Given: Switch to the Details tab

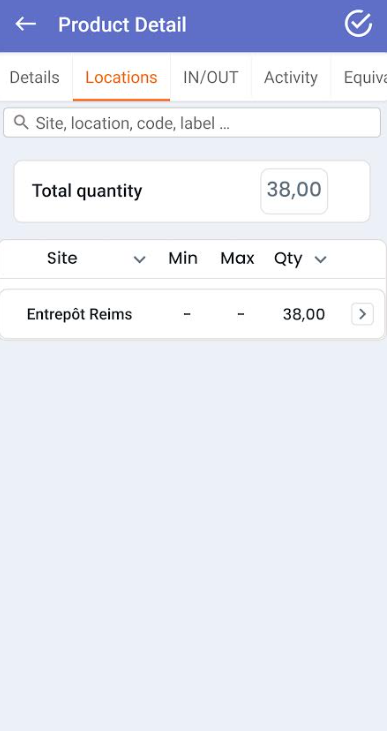Looking at the screenshot, I should 35,77.
